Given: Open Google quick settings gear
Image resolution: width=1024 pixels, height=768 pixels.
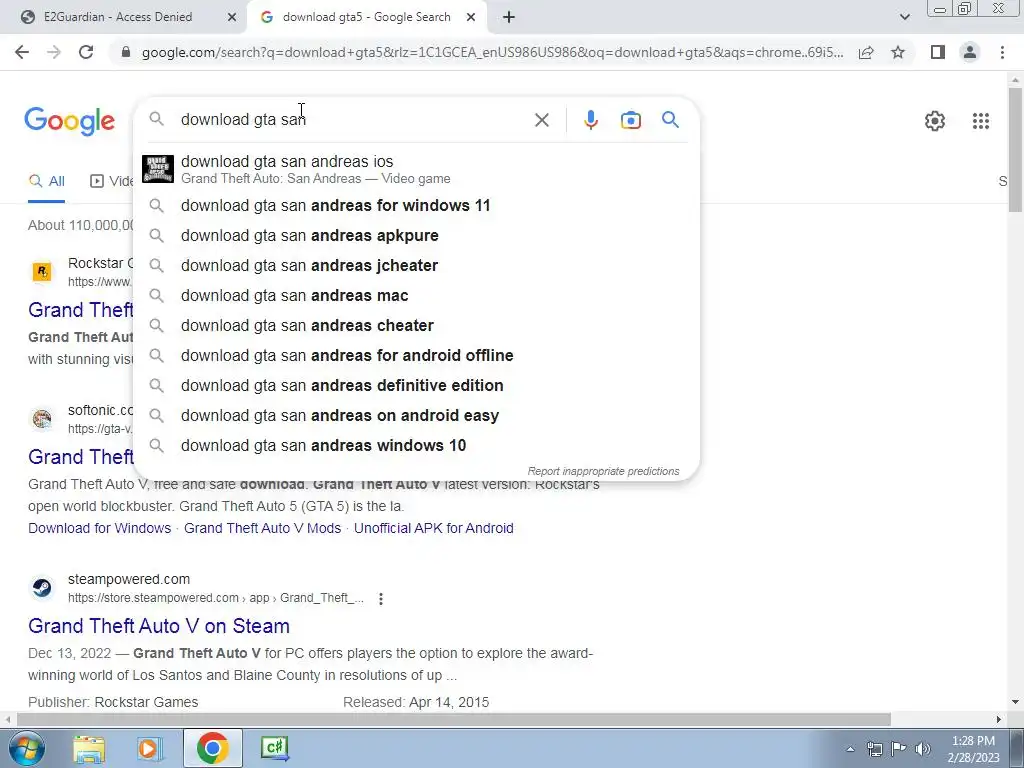Looking at the screenshot, I should coord(935,121).
